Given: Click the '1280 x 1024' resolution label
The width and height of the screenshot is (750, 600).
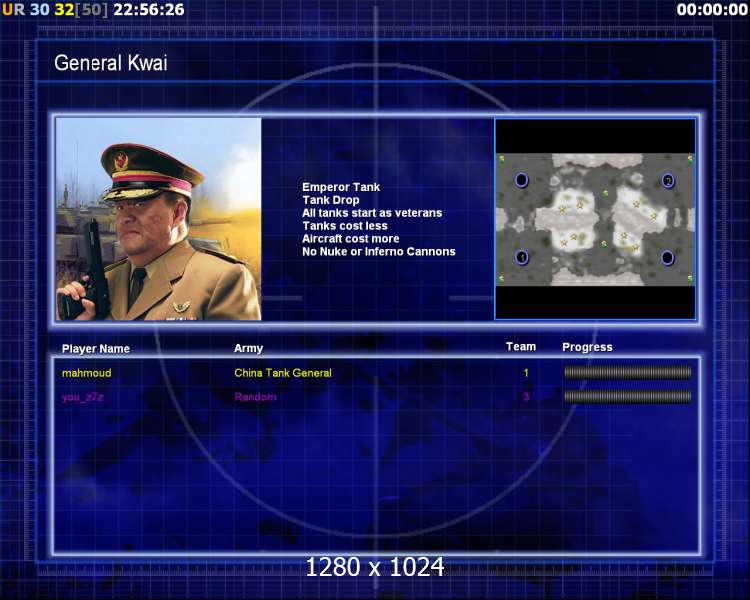Looking at the screenshot, I should [x=375, y=567].
